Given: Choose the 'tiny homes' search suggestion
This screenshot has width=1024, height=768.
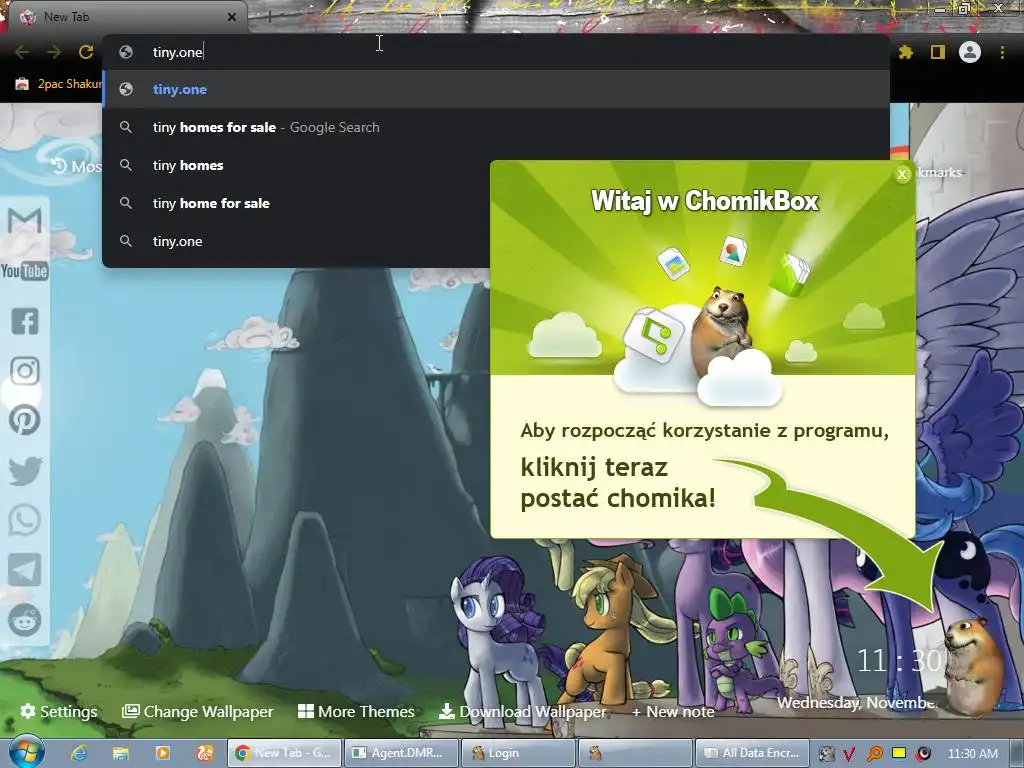Looking at the screenshot, I should (x=296, y=165).
